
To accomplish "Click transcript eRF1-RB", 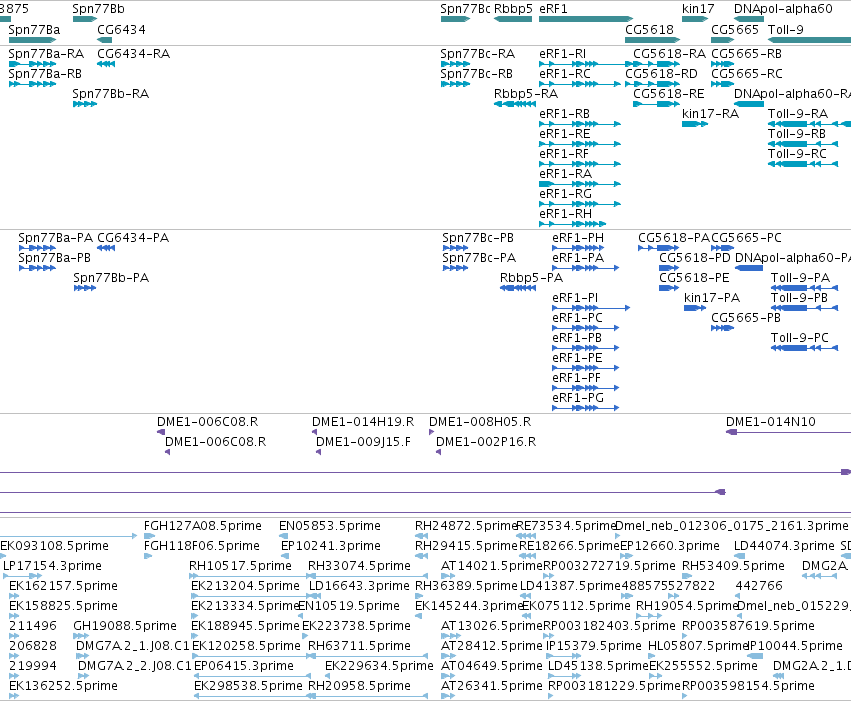I will (x=564, y=114).
